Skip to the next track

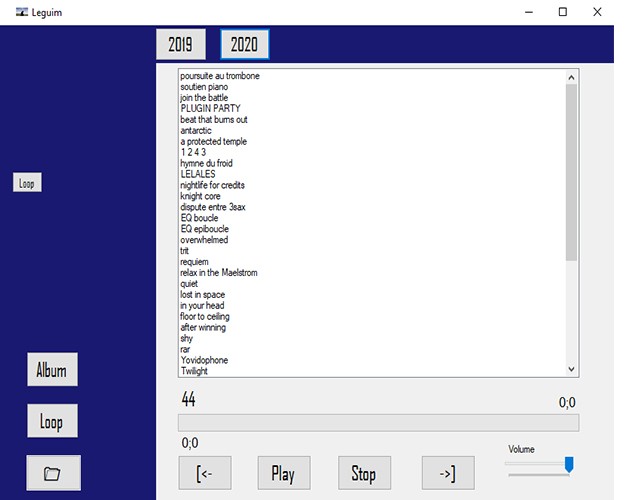446,473
